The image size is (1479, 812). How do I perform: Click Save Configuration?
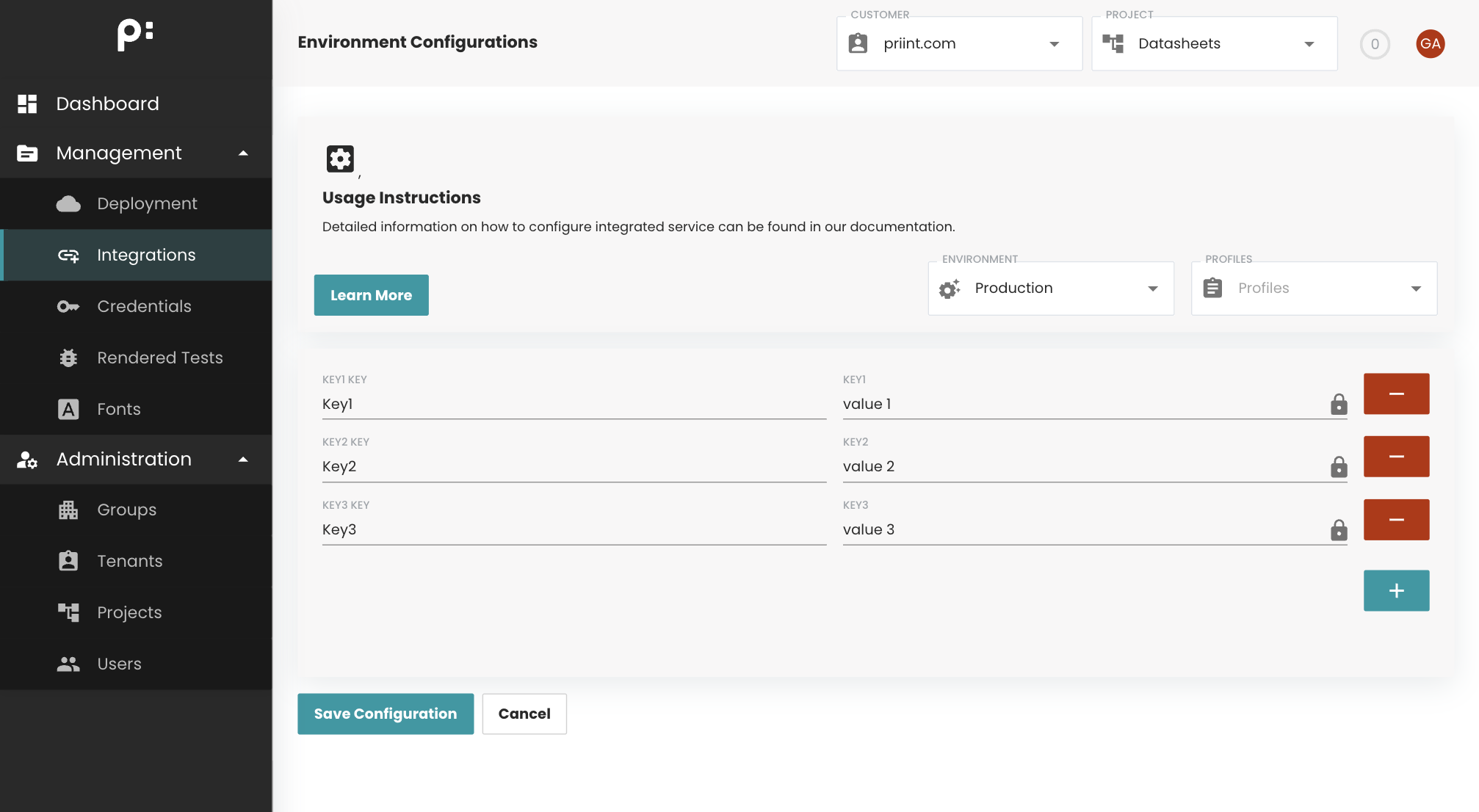(x=385, y=714)
